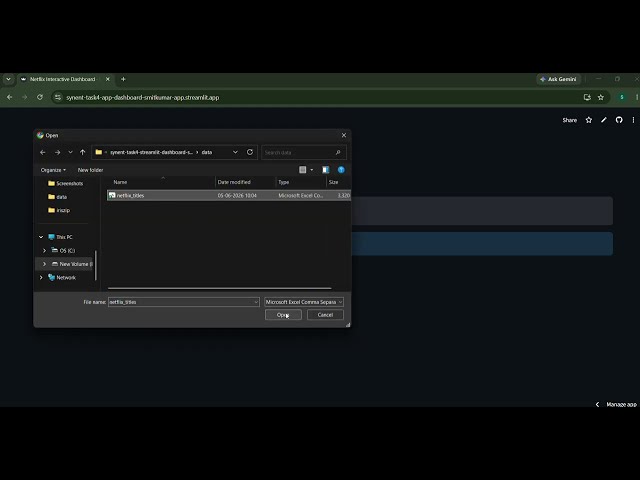Image resolution: width=640 pixels, height=480 pixels.
Task: Open the Screenshots folder in sidebar
Action: 65,183
